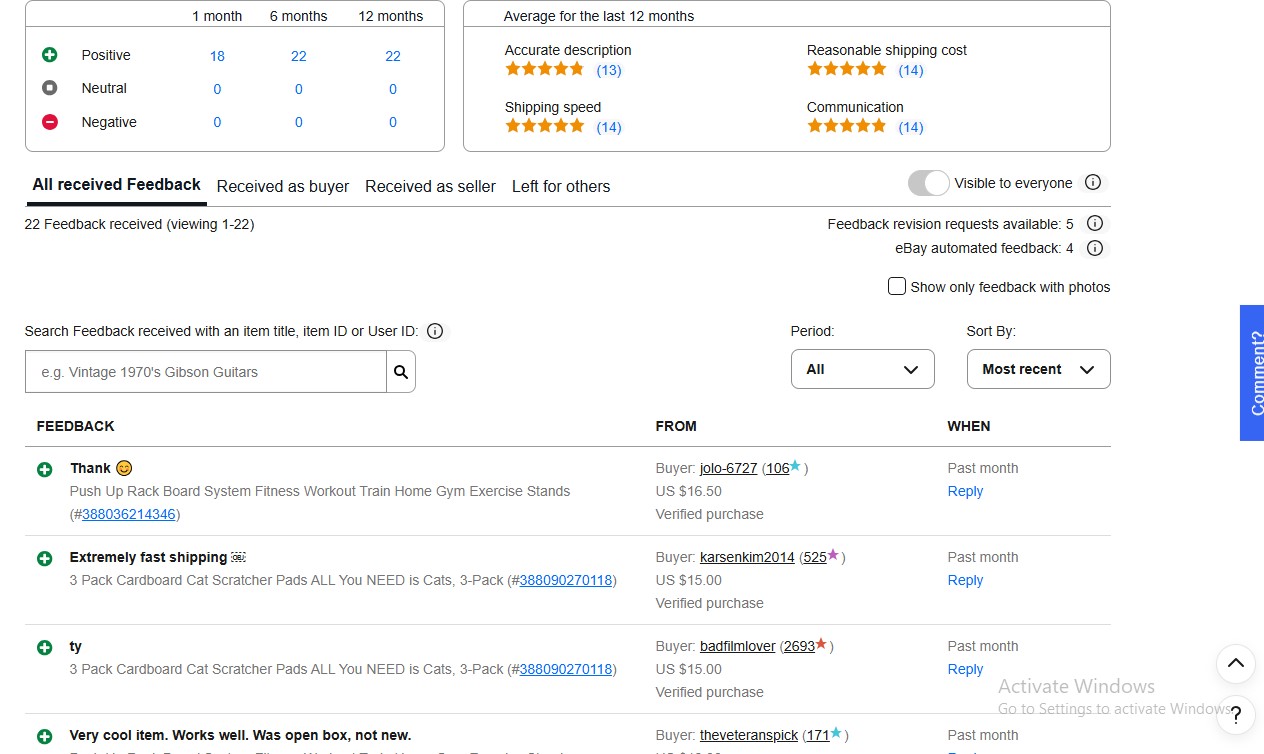Image resolution: width=1264 pixels, height=754 pixels.
Task: Reply to jolo-6727's feedback
Action: (x=965, y=491)
